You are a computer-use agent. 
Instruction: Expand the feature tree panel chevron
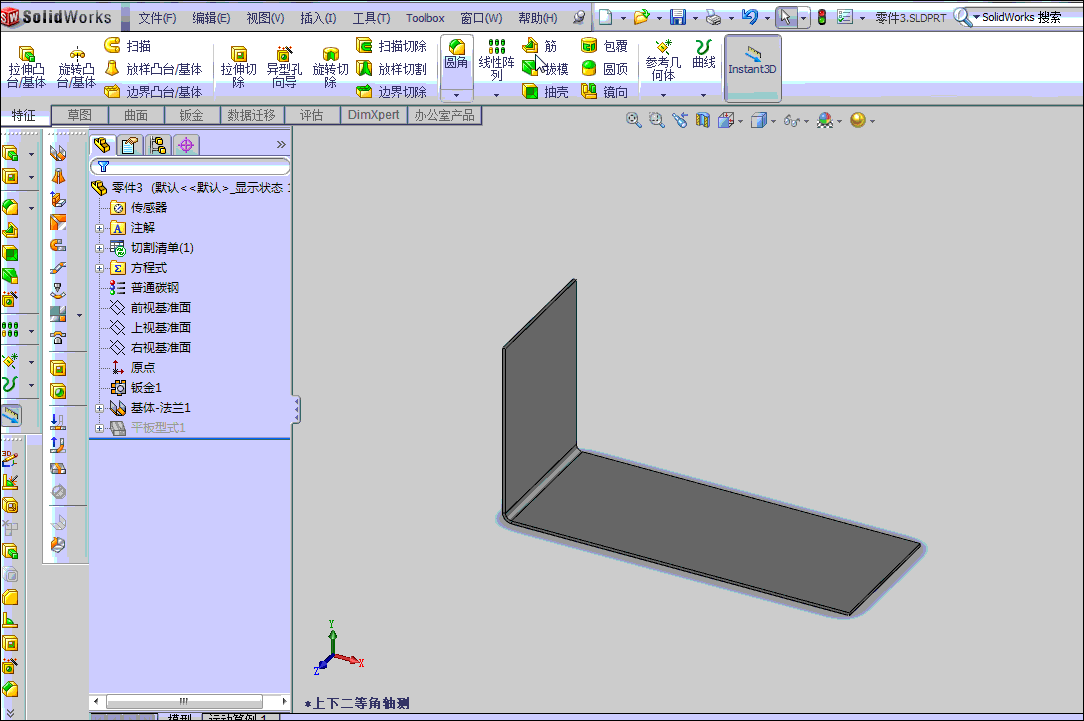[281, 144]
